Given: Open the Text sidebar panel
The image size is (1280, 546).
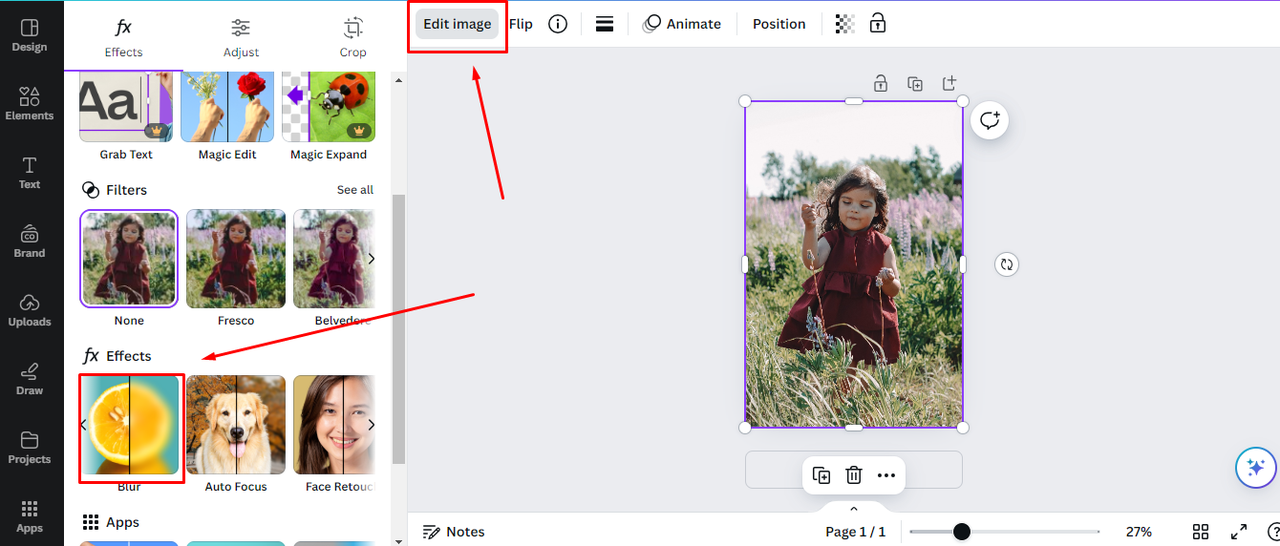Looking at the screenshot, I should 30,172.
